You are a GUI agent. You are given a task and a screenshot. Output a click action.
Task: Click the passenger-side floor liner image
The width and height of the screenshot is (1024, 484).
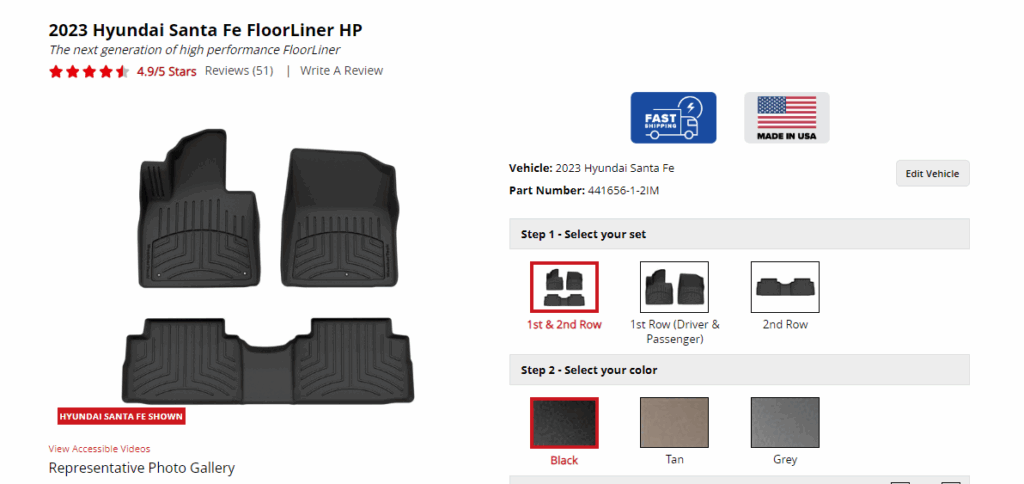(x=339, y=218)
